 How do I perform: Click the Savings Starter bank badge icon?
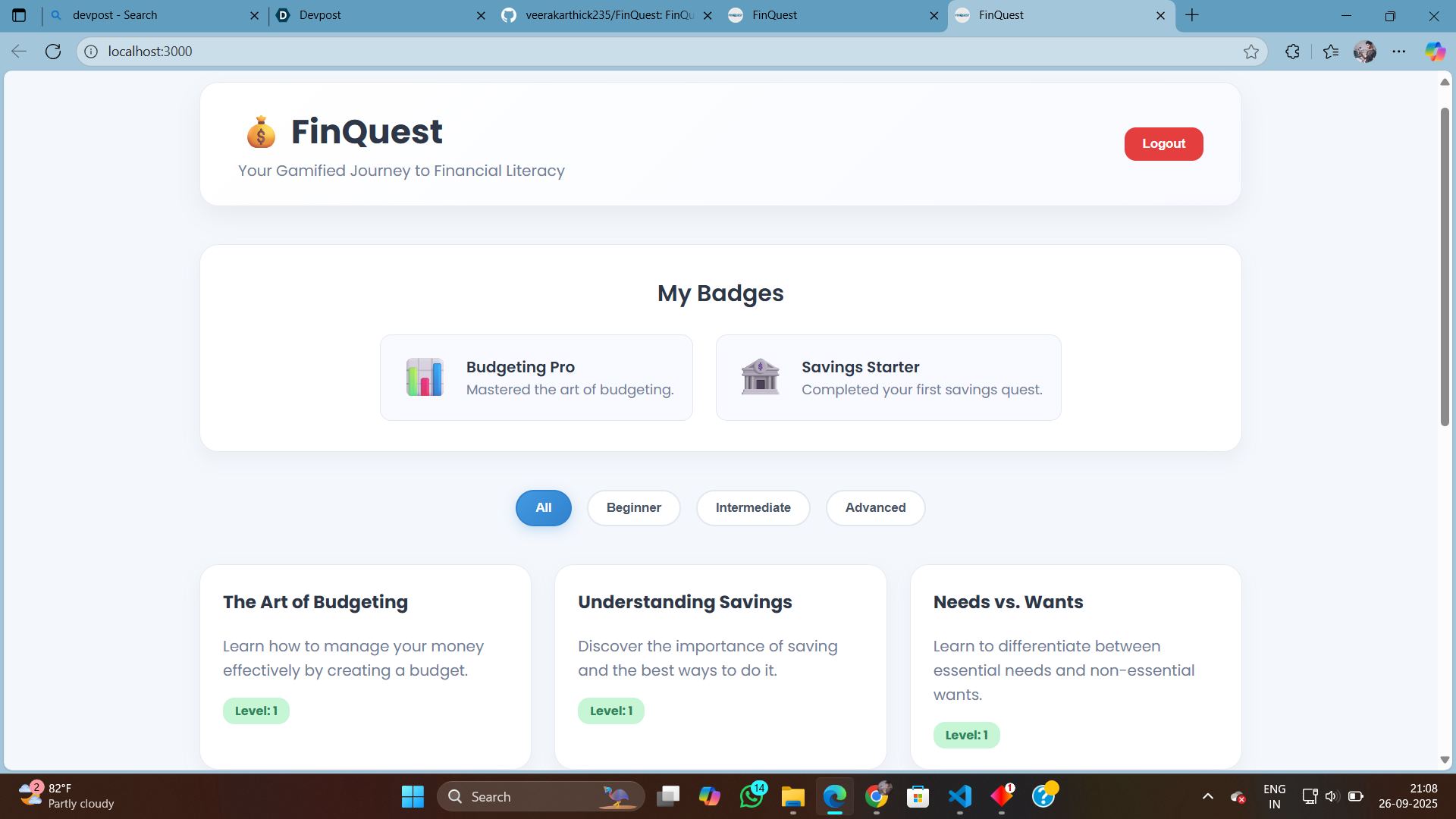(x=760, y=377)
